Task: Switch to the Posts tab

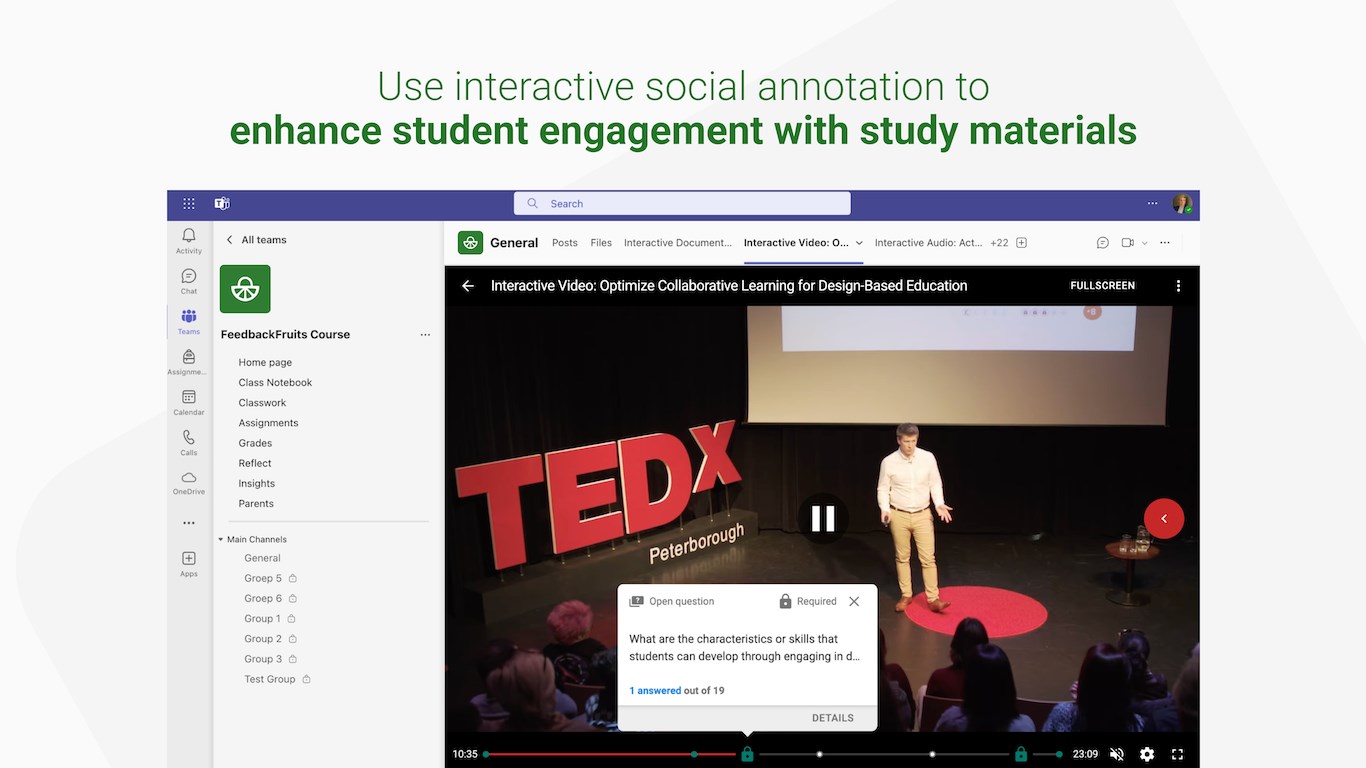Action: [565, 243]
